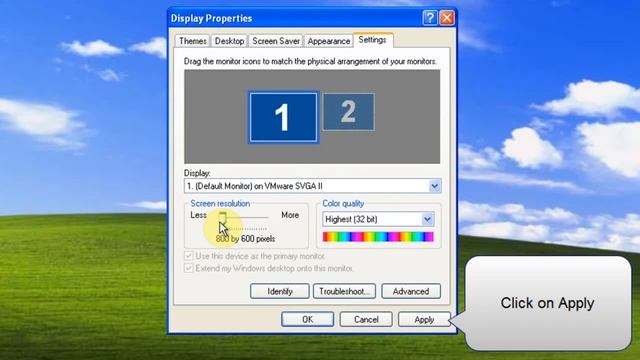The height and width of the screenshot is (360, 640).
Task: Click the 'More' label by resolution slider
Action: click(290, 215)
